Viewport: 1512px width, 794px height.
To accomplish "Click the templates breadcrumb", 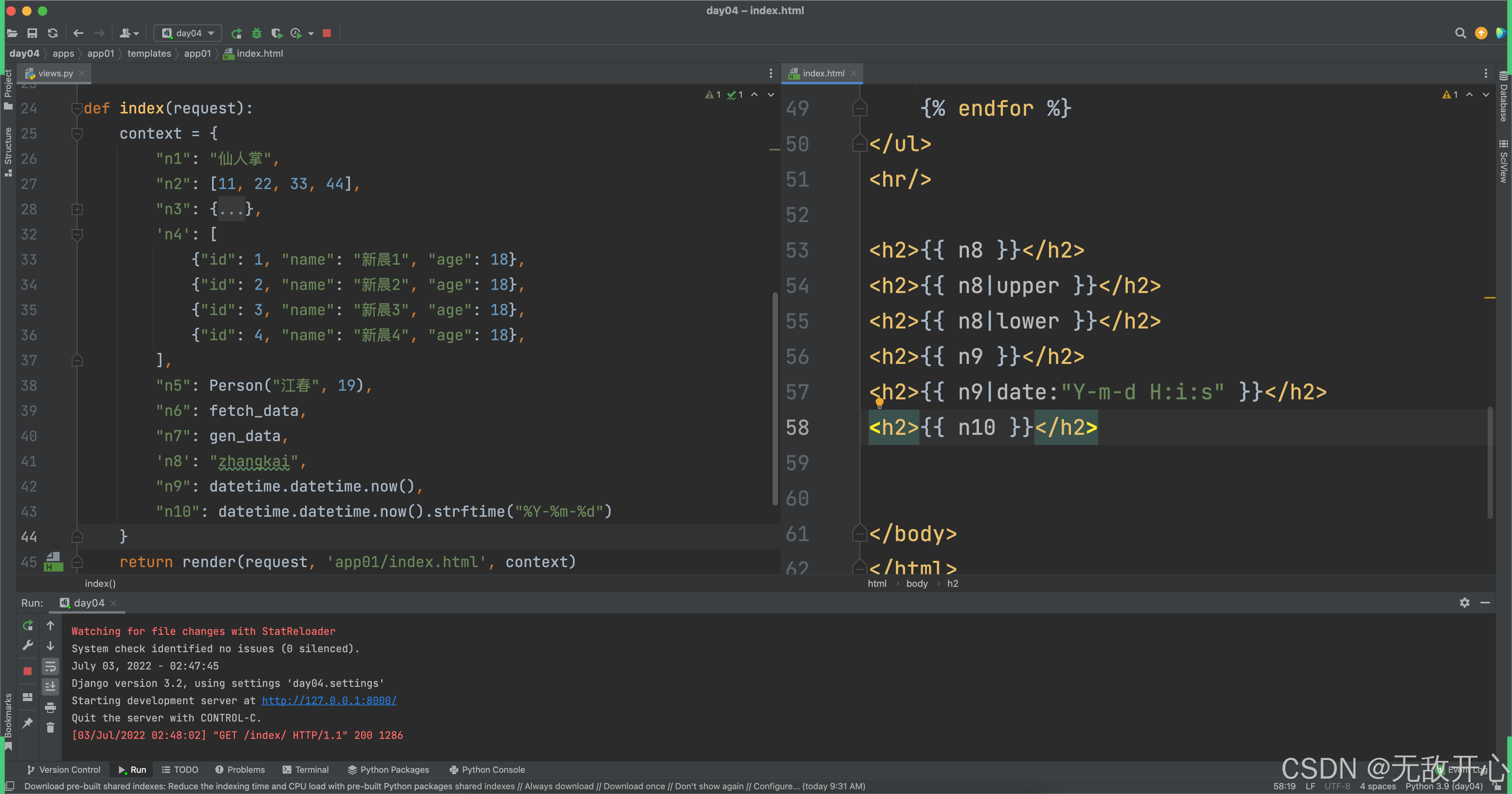I will (149, 54).
